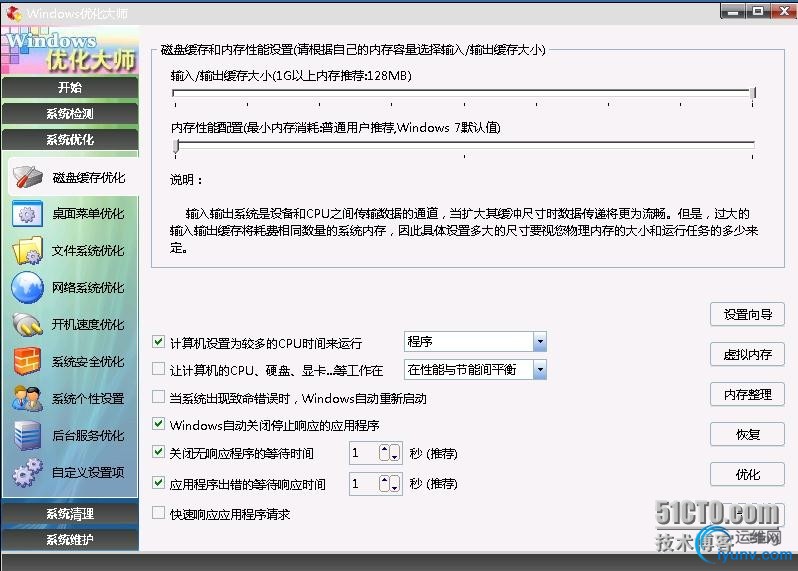The width and height of the screenshot is (798, 571).
Task: Open the 磁盘缓存优化 icon in sidebar
Action: (28, 177)
